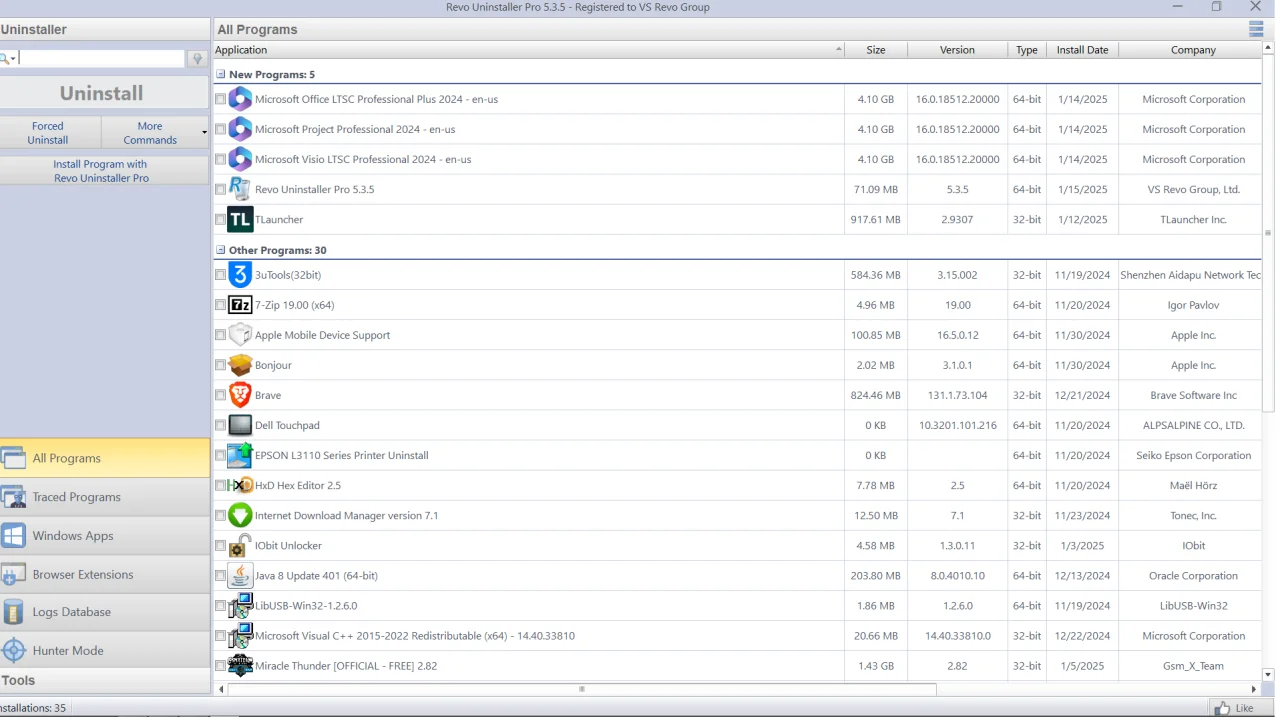1280x721 pixels.
Task: Click the Forced Uninstall button
Action: point(49,133)
